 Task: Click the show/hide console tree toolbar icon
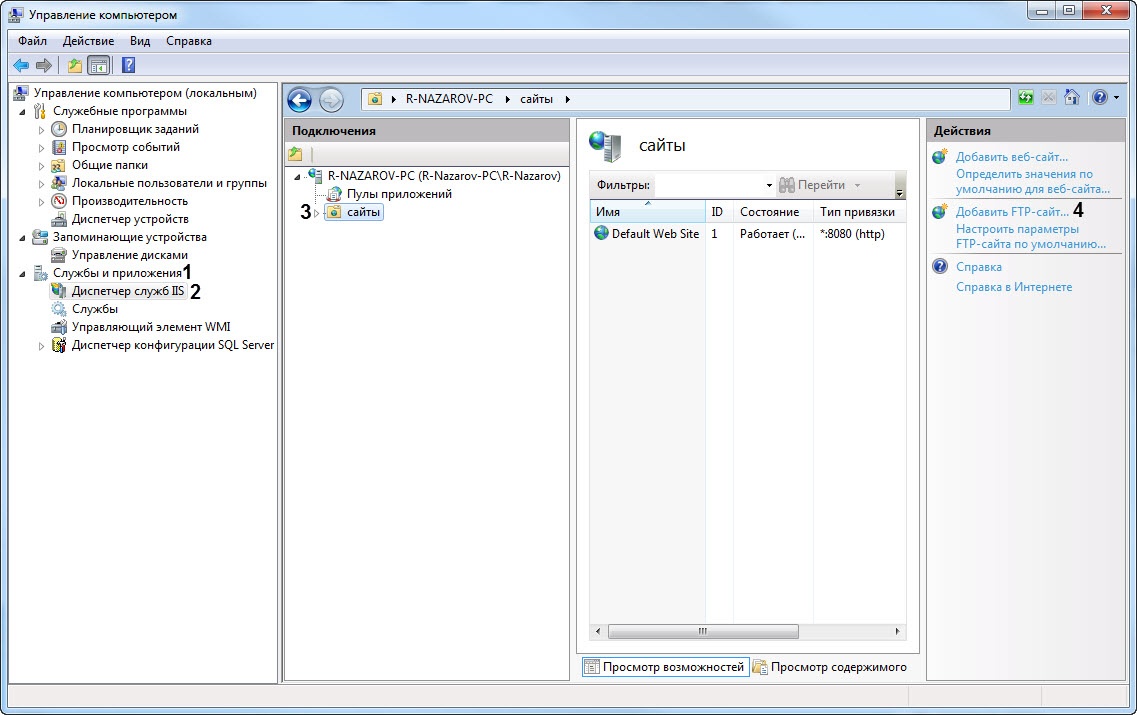pos(99,65)
